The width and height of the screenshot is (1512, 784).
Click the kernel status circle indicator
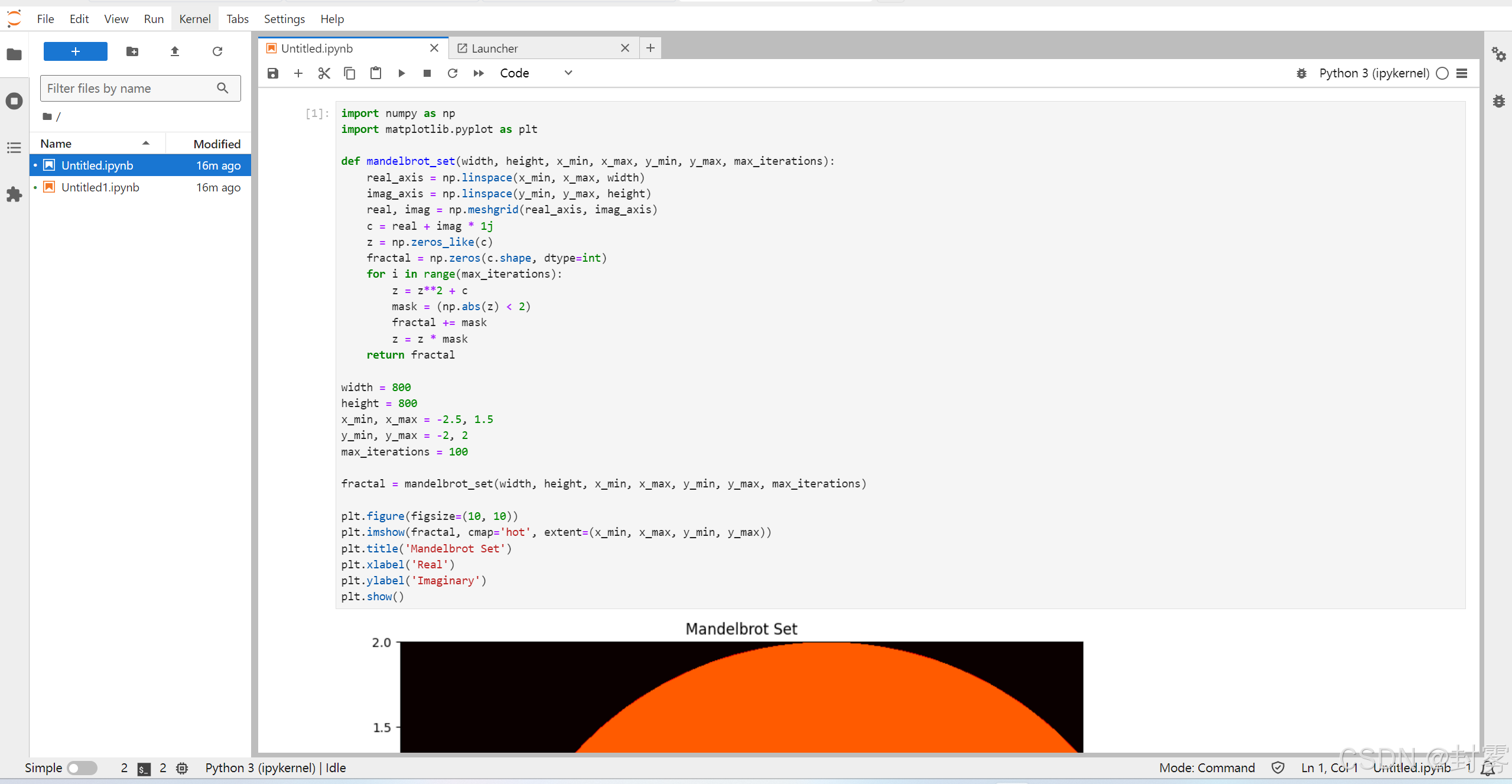pyautogui.click(x=1442, y=73)
